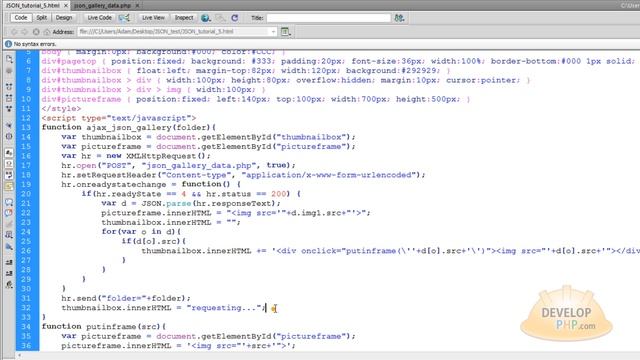Collapse the full tag using the coding toolbar
Screen dimensions: 640x360
pyautogui.click(x=9, y=87)
